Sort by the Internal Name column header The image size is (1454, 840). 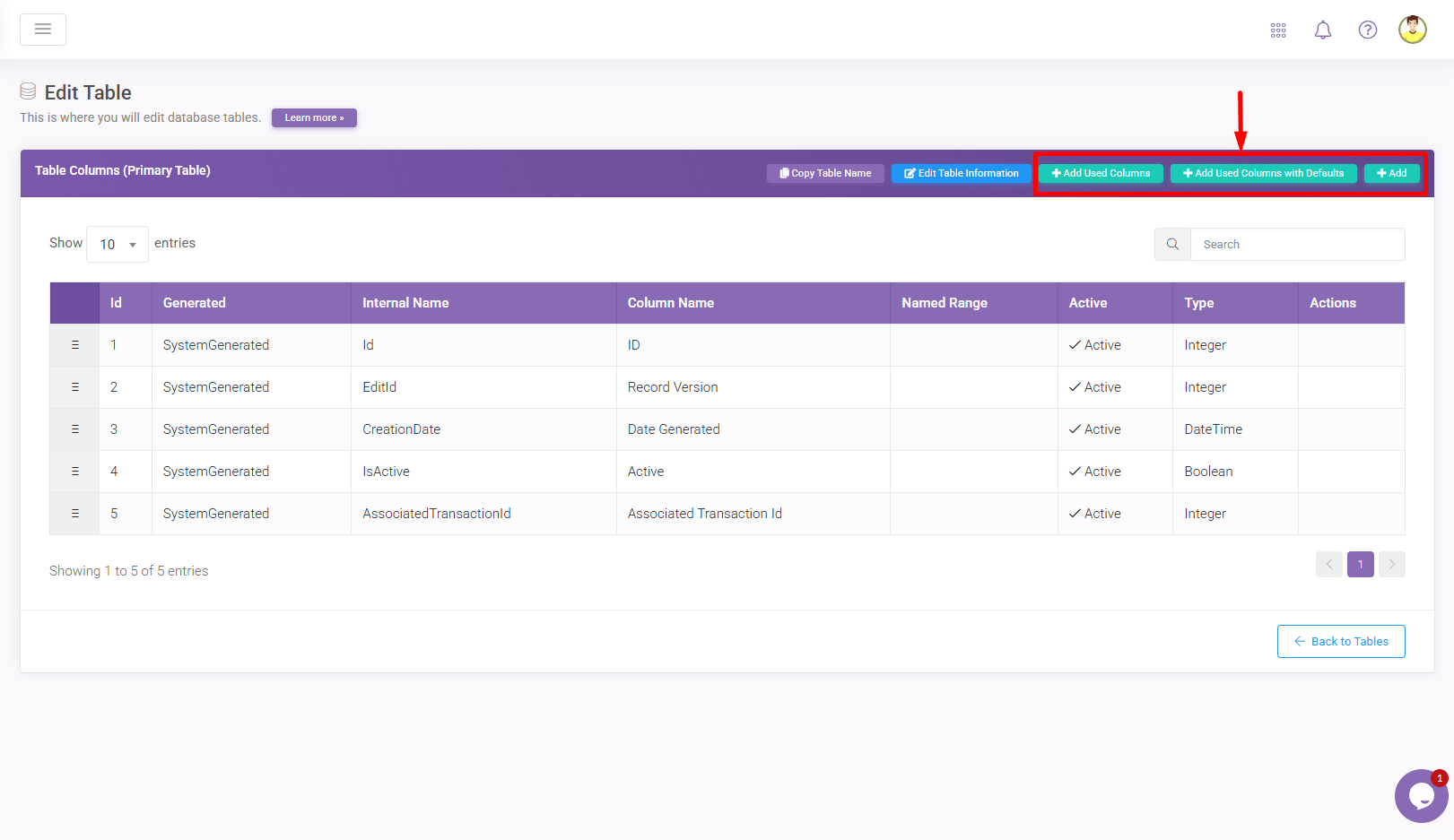405,303
